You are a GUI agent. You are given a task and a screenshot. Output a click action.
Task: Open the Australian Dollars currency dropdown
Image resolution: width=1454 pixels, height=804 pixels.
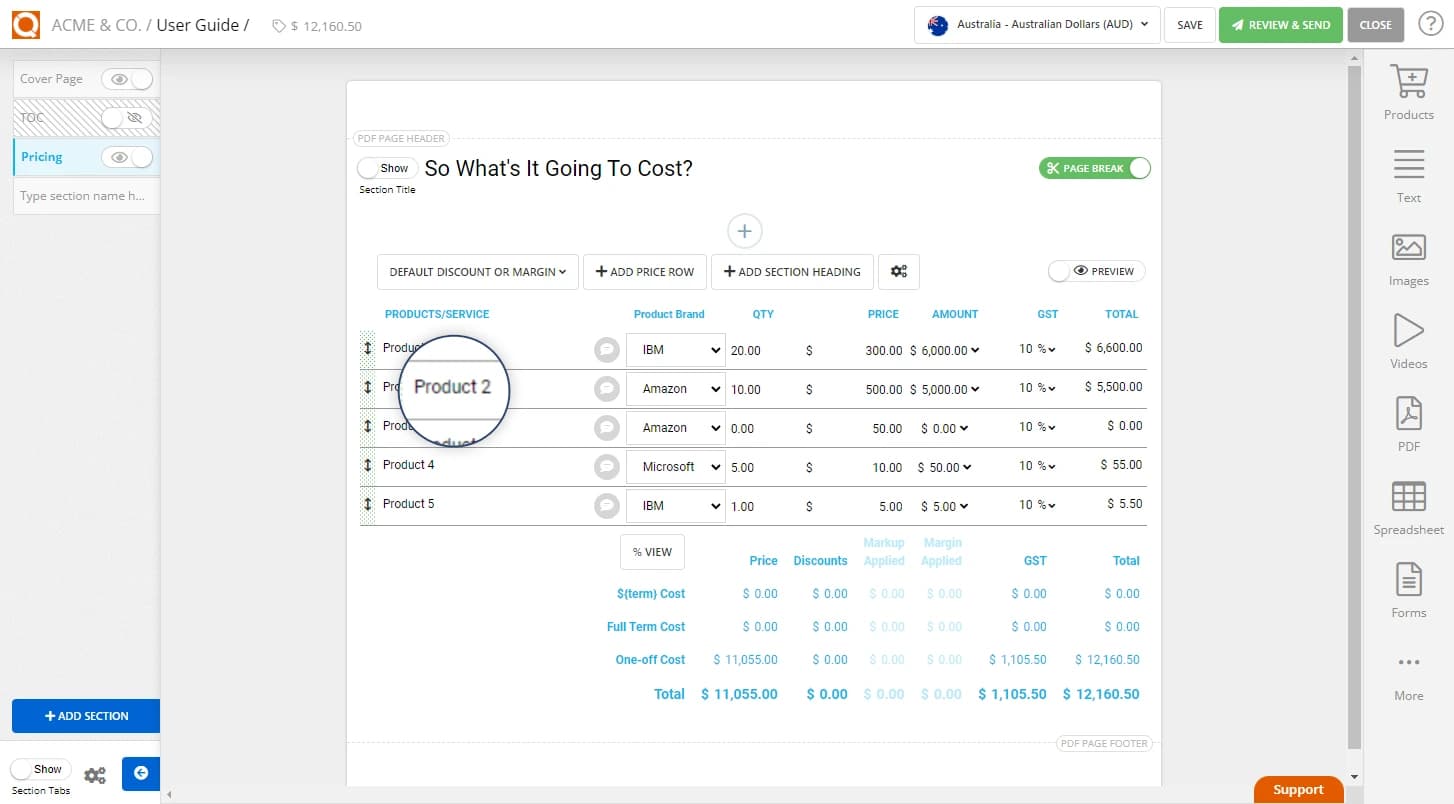pyautogui.click(x=1036, y=25)
